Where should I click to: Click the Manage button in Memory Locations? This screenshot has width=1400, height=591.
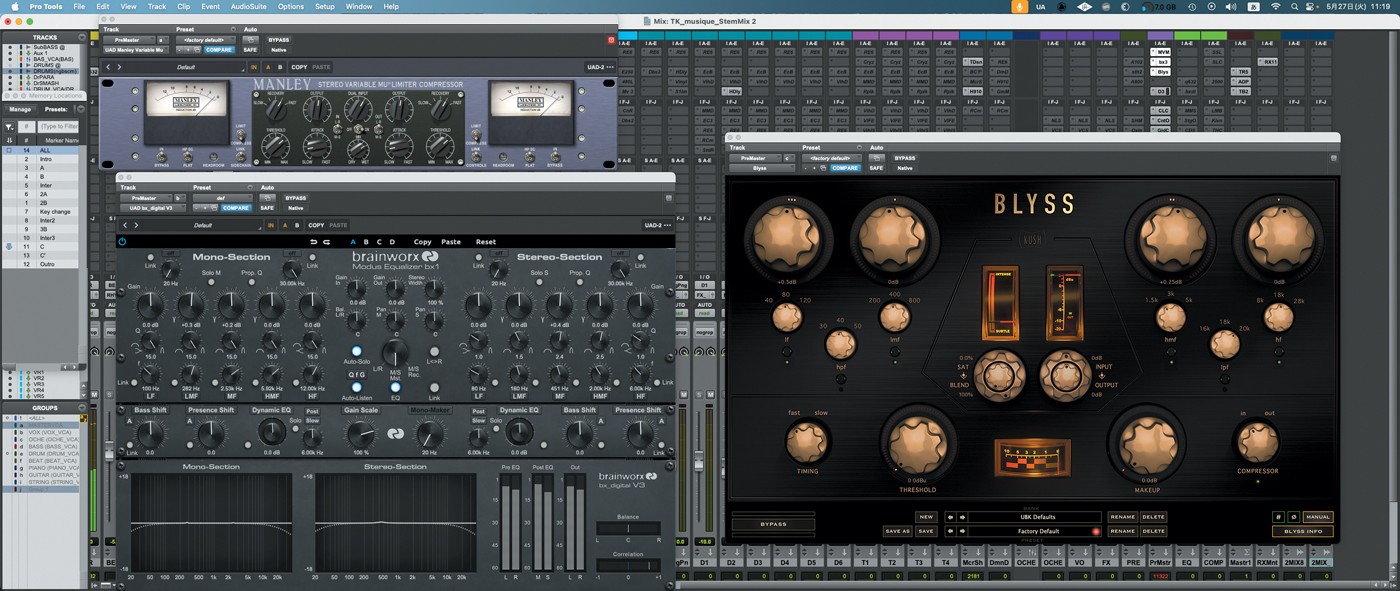tap(20, 109)
